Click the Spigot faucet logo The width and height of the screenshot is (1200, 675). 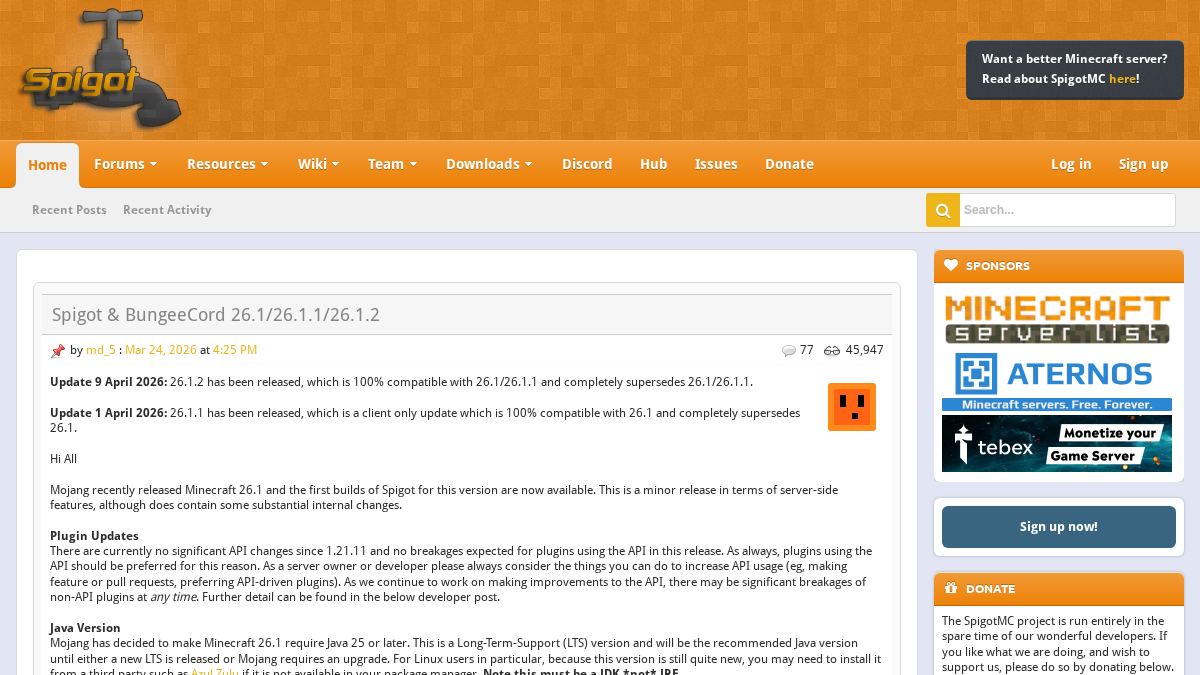pos(100,68)
